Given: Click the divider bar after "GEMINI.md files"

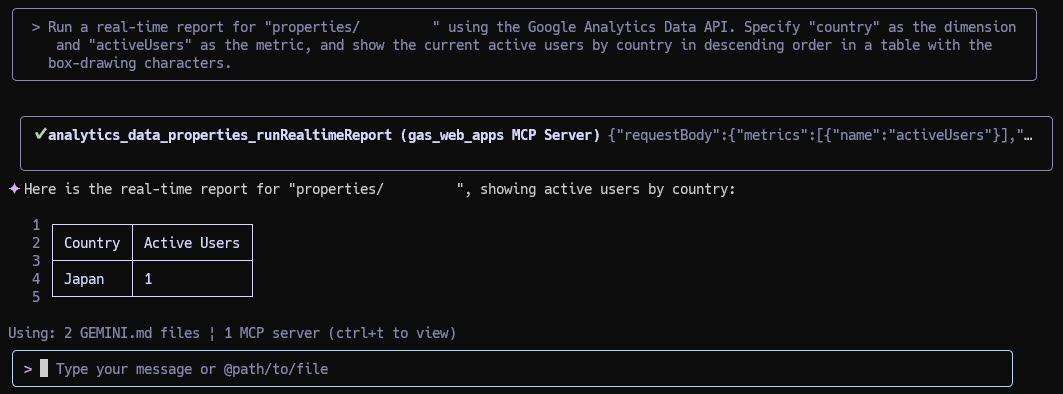Looking at the screenshot, I should [x=213, y=333].
